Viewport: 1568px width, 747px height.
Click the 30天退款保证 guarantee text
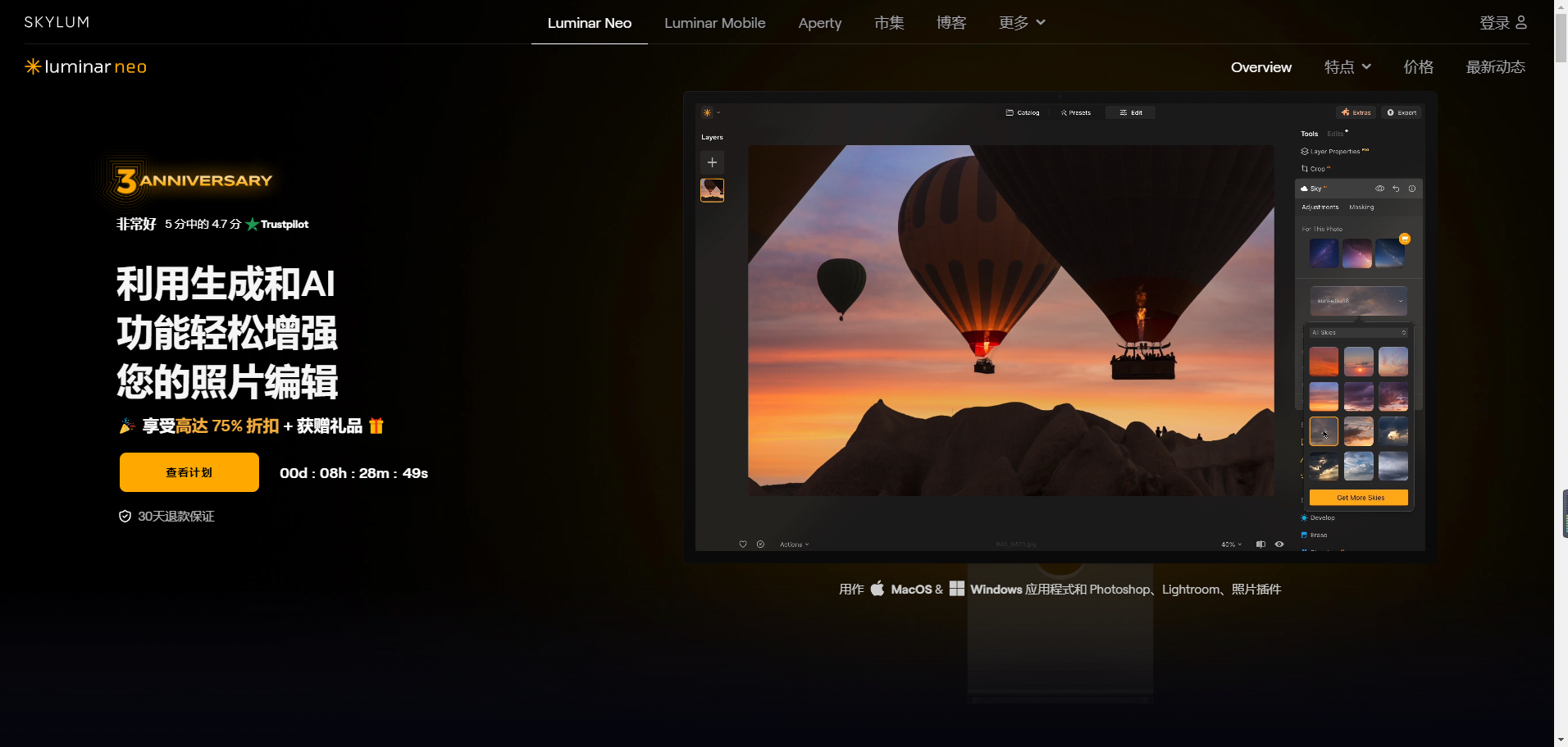(176, 517)
